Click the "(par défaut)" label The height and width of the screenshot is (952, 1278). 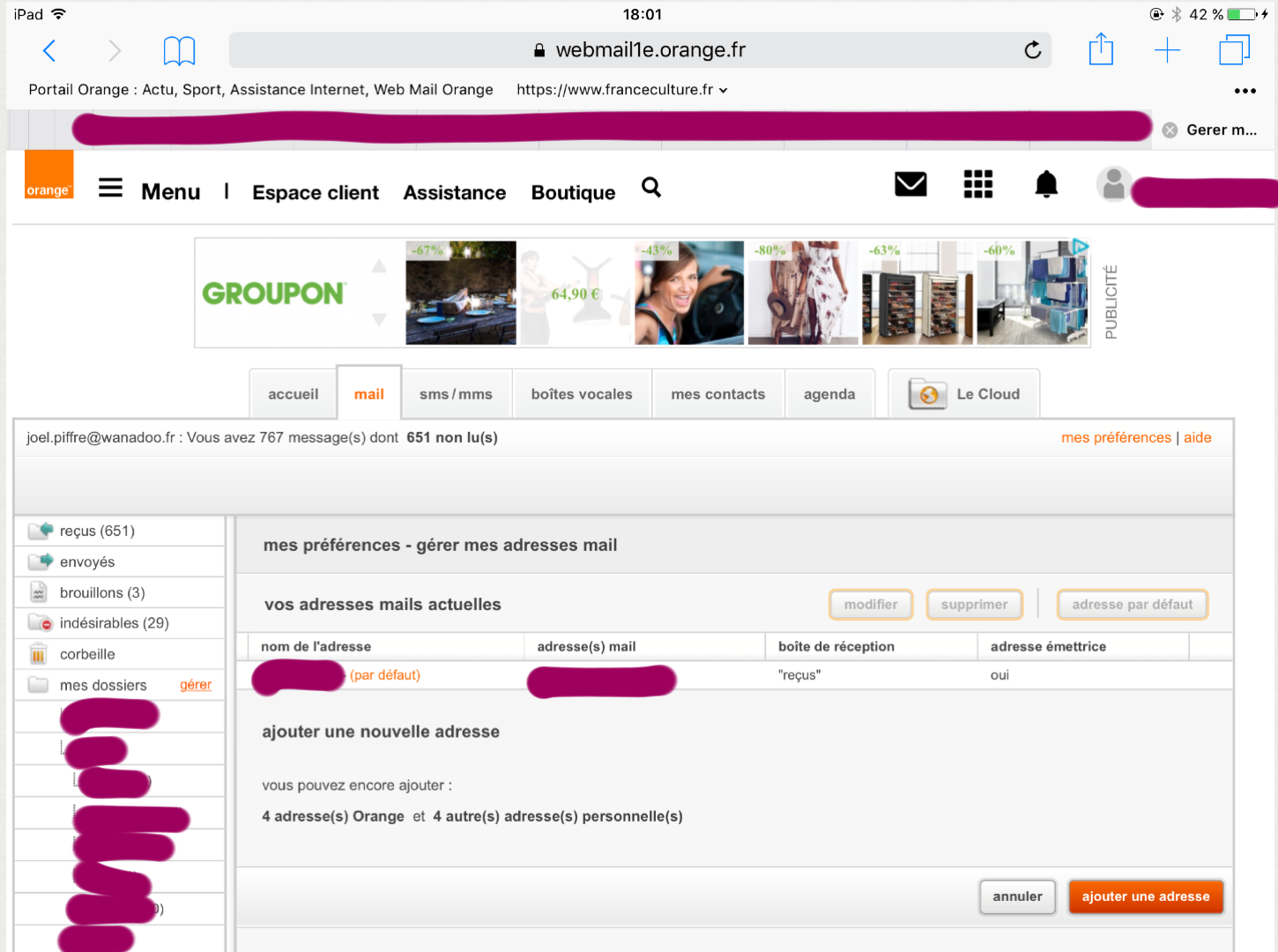[x=385, y=675]
